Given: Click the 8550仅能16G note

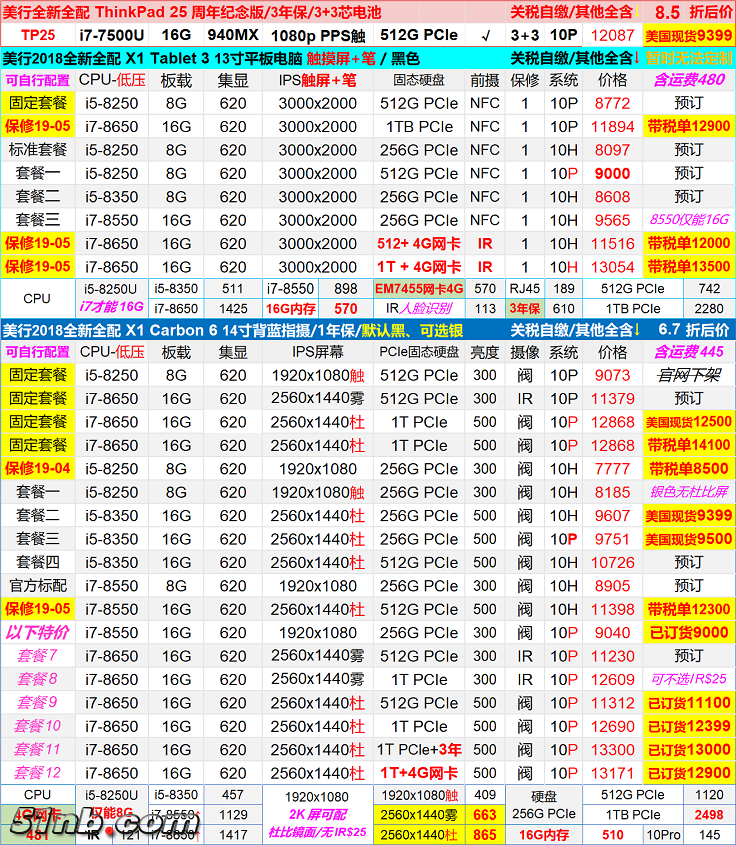Looking at the screenshot, I should (x=689, y=220).
